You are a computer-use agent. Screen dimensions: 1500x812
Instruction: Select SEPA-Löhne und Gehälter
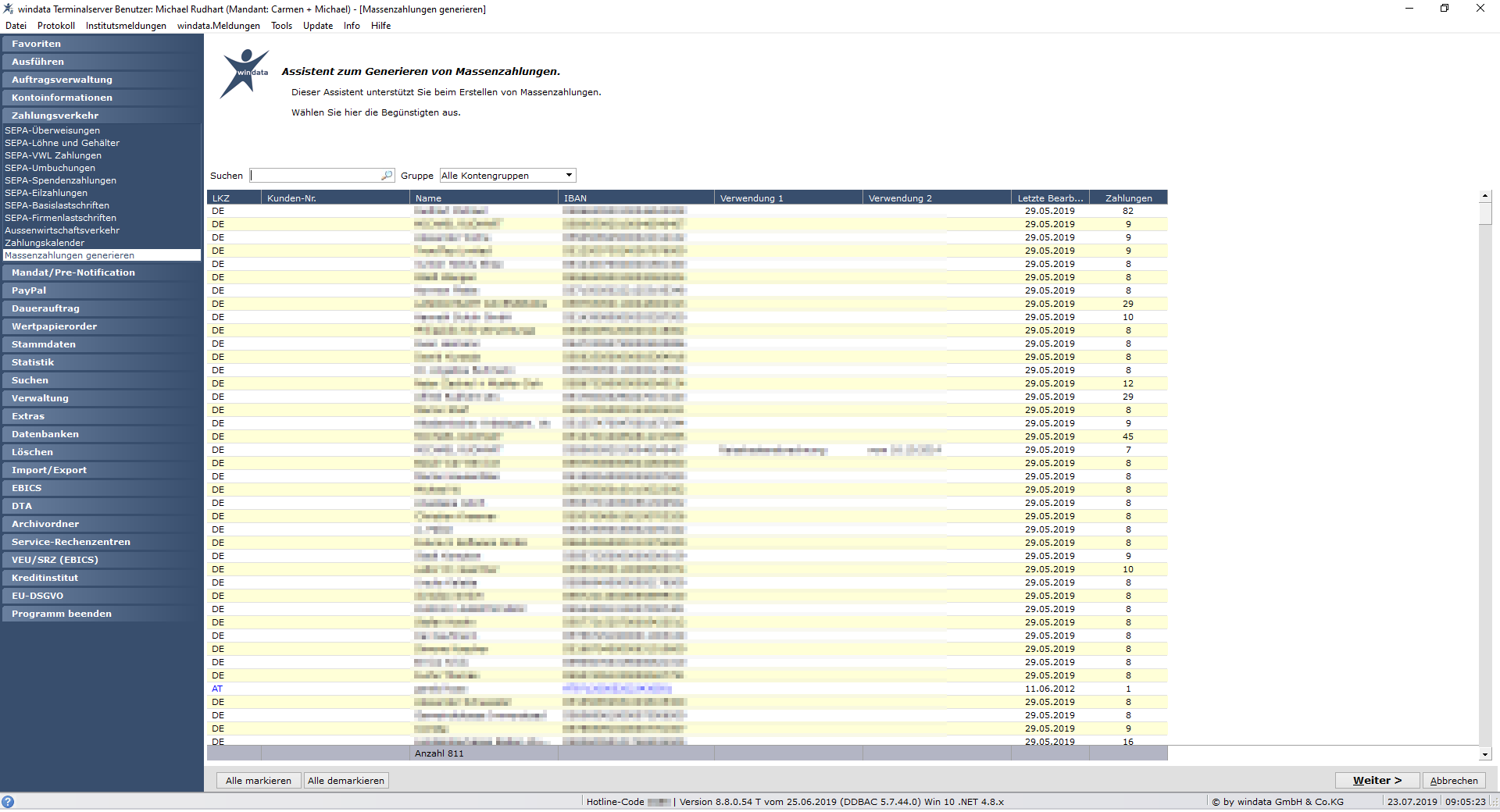click(62, 143)
